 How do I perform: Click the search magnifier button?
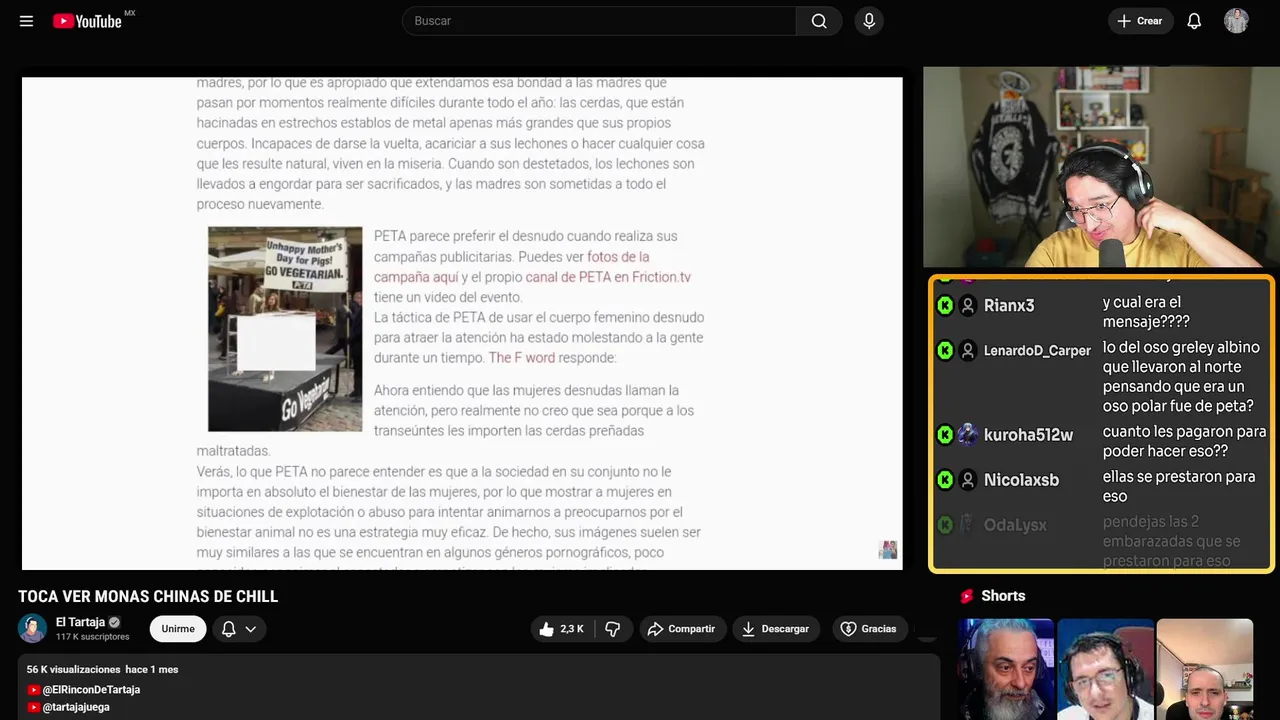[819, 21]
